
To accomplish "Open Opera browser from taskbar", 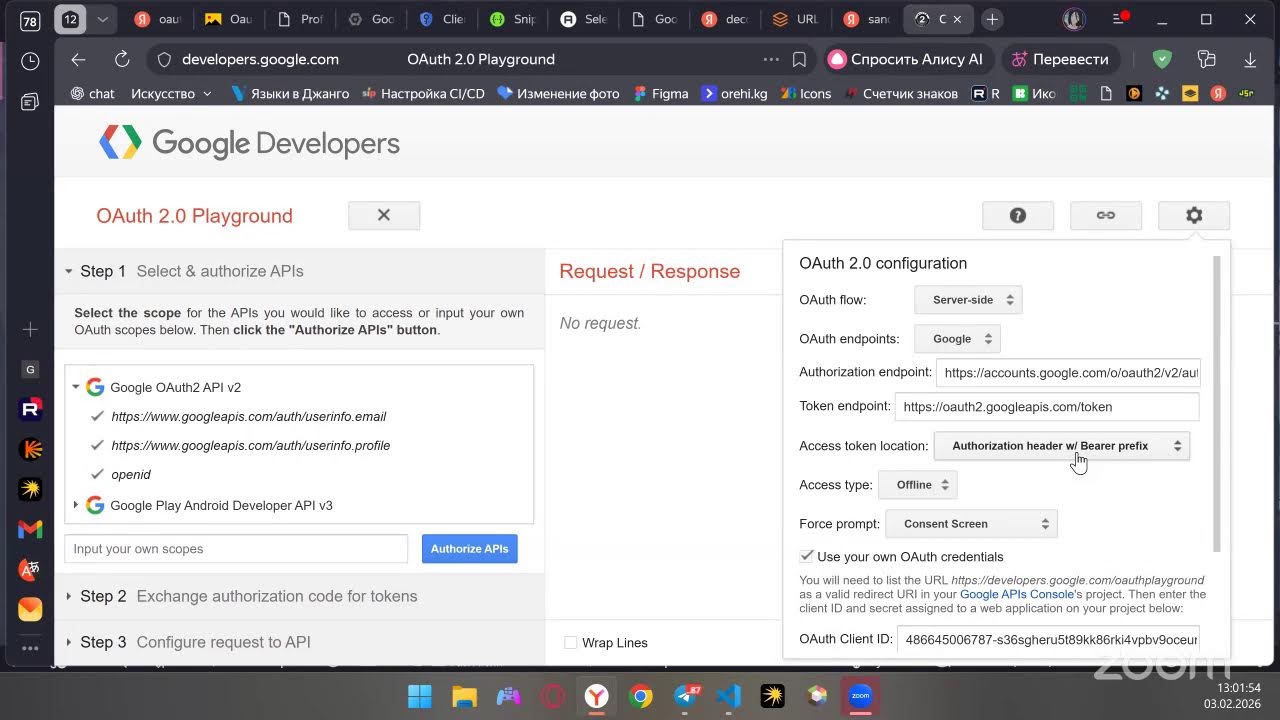I will [x=552, y=696].
